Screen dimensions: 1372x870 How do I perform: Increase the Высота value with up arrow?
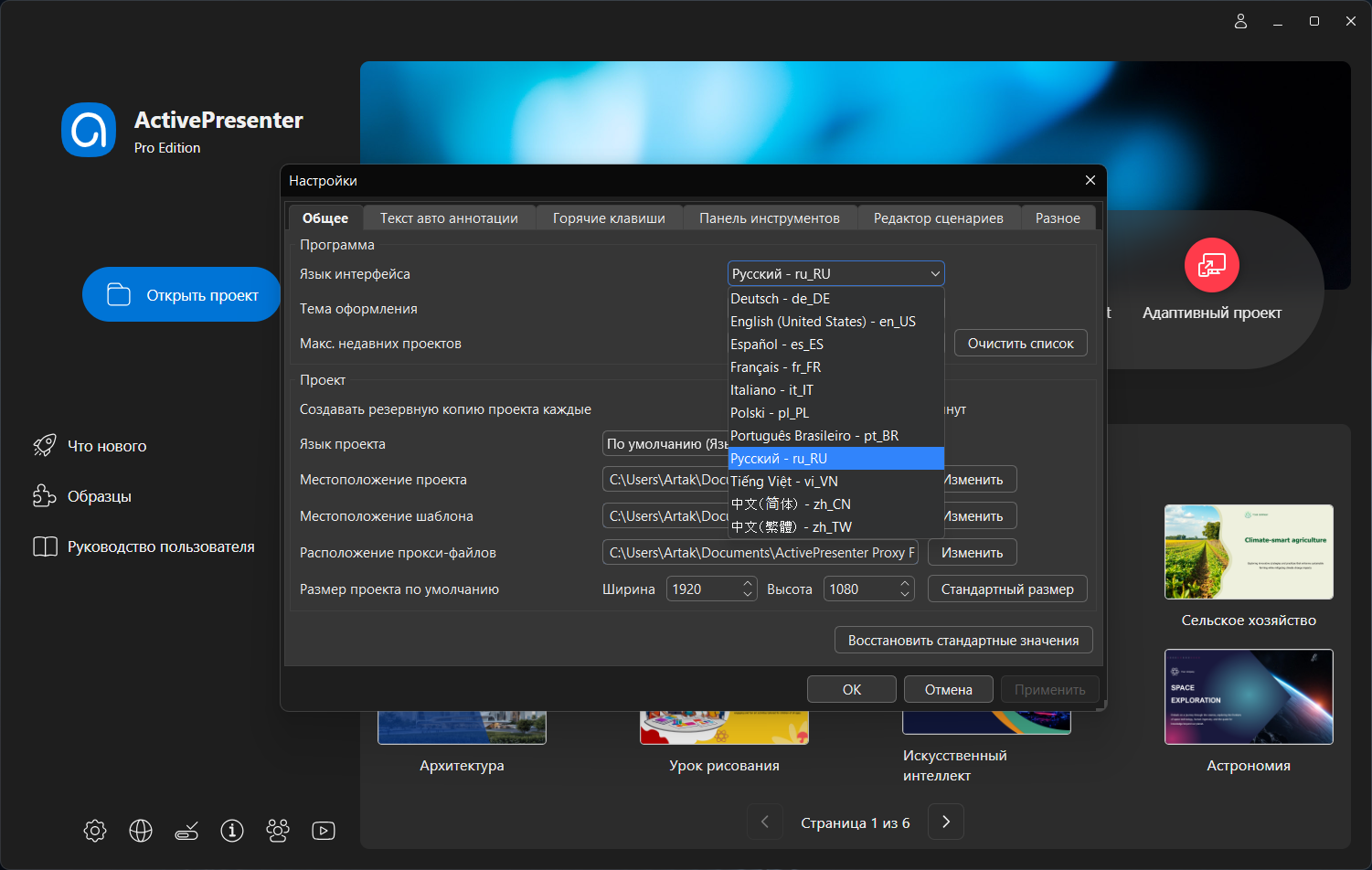click(905, 583)
